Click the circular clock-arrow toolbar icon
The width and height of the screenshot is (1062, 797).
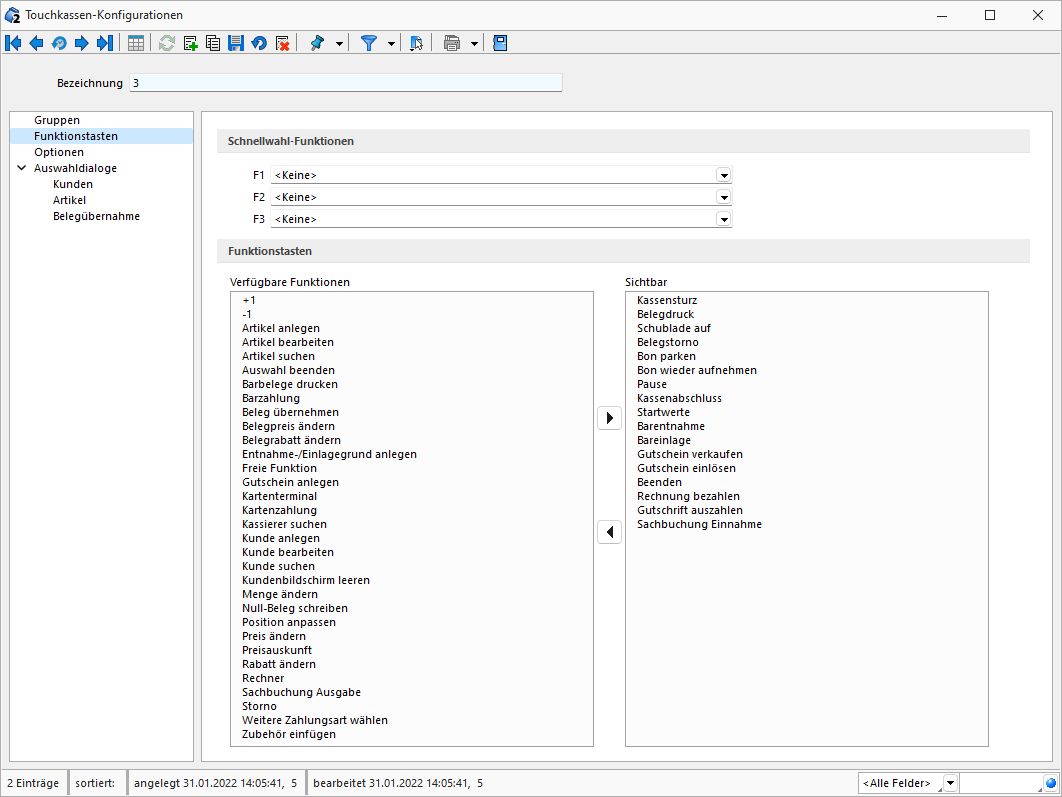59,43
